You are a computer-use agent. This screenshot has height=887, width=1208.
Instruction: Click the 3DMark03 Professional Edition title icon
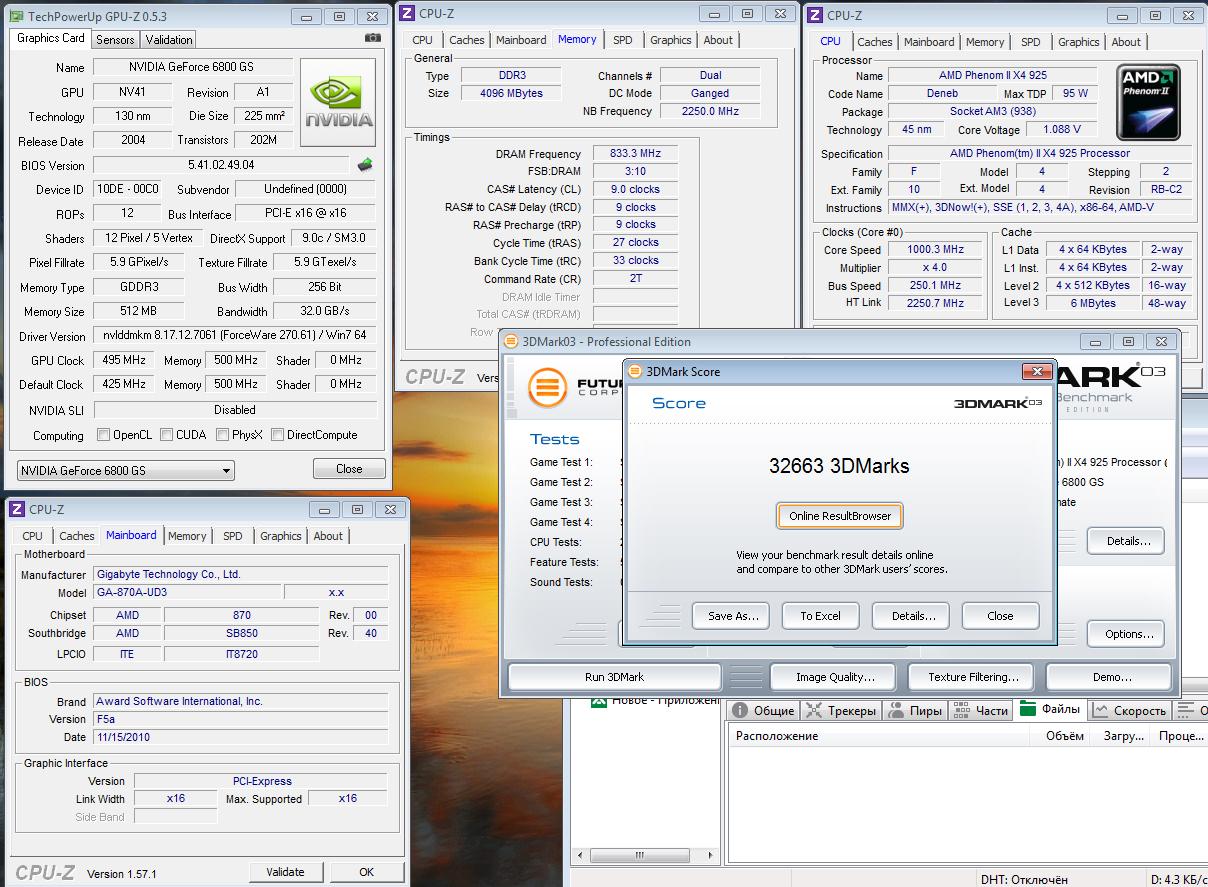point(510,341)
